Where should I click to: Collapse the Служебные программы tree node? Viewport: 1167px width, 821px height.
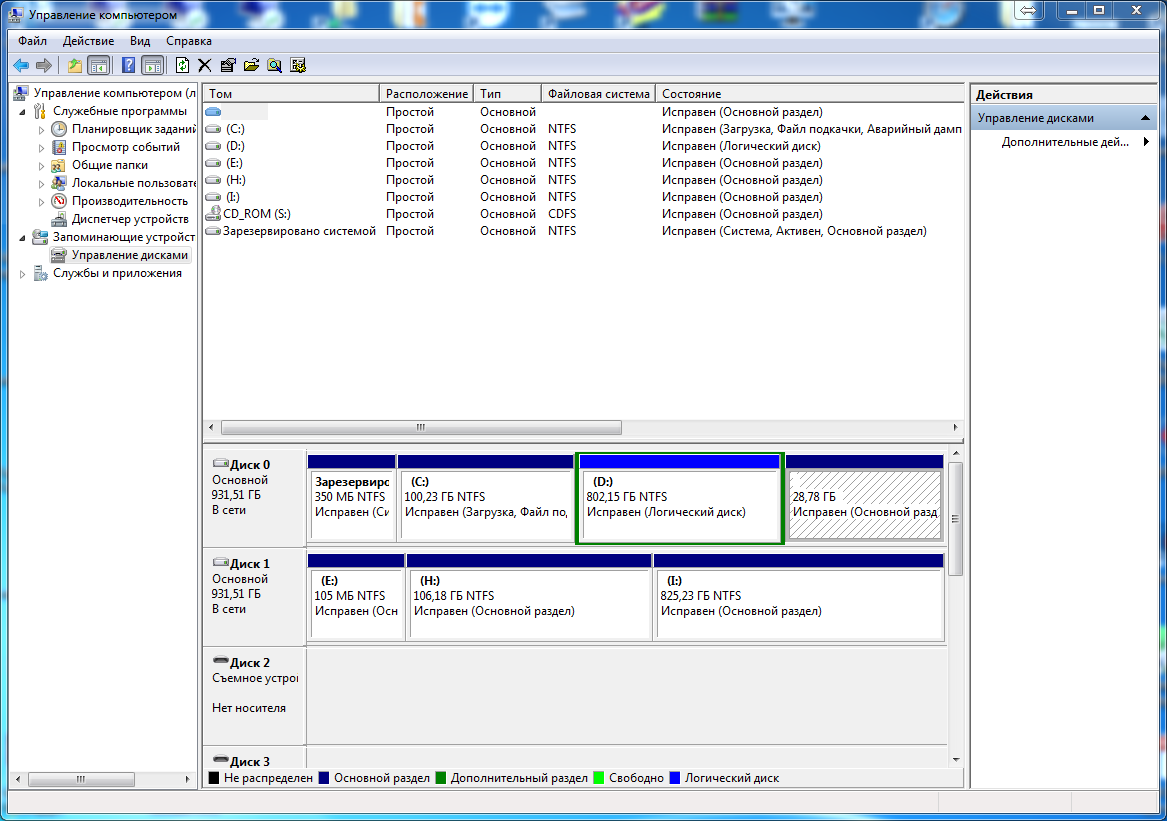tap(23, 111)
